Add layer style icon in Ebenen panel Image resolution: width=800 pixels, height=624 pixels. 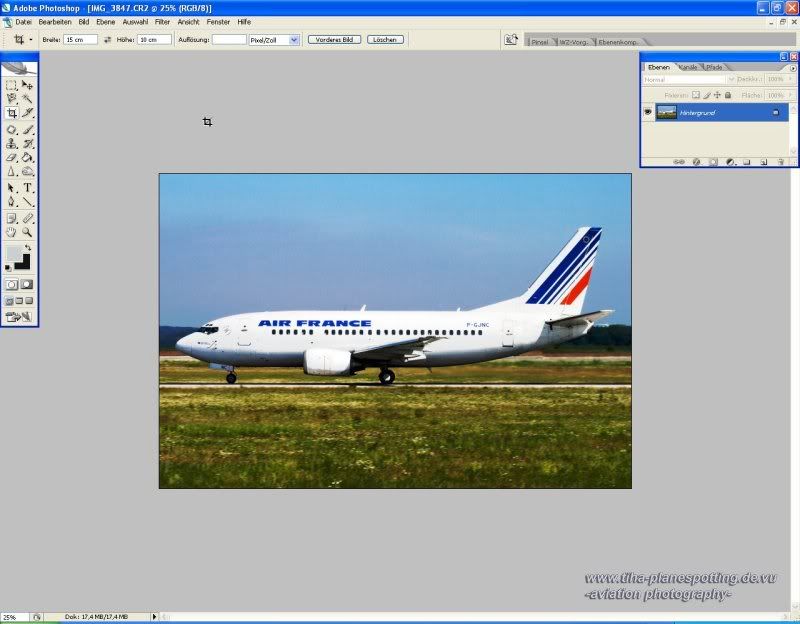[696, 162]
